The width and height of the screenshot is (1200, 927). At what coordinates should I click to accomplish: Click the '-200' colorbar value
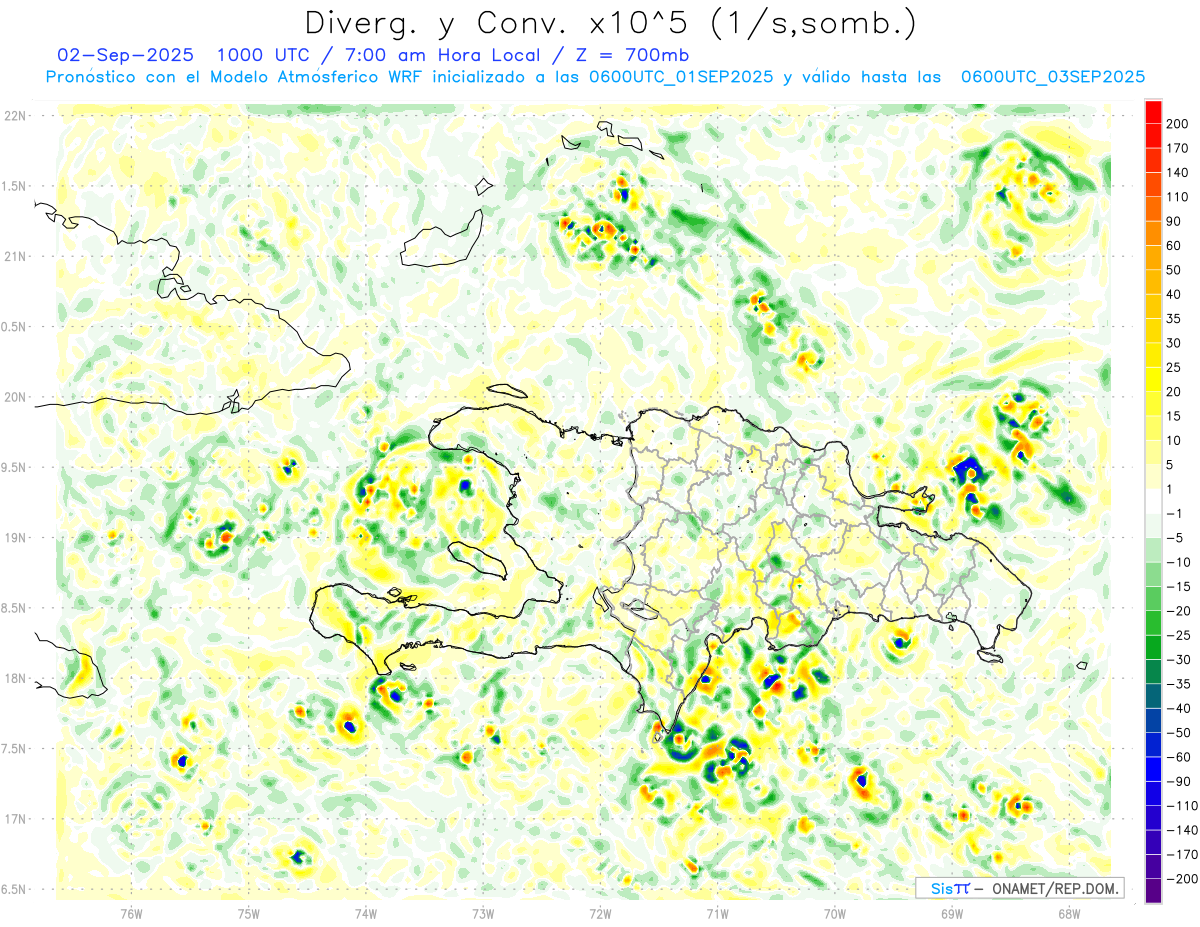click(1184, 880)
